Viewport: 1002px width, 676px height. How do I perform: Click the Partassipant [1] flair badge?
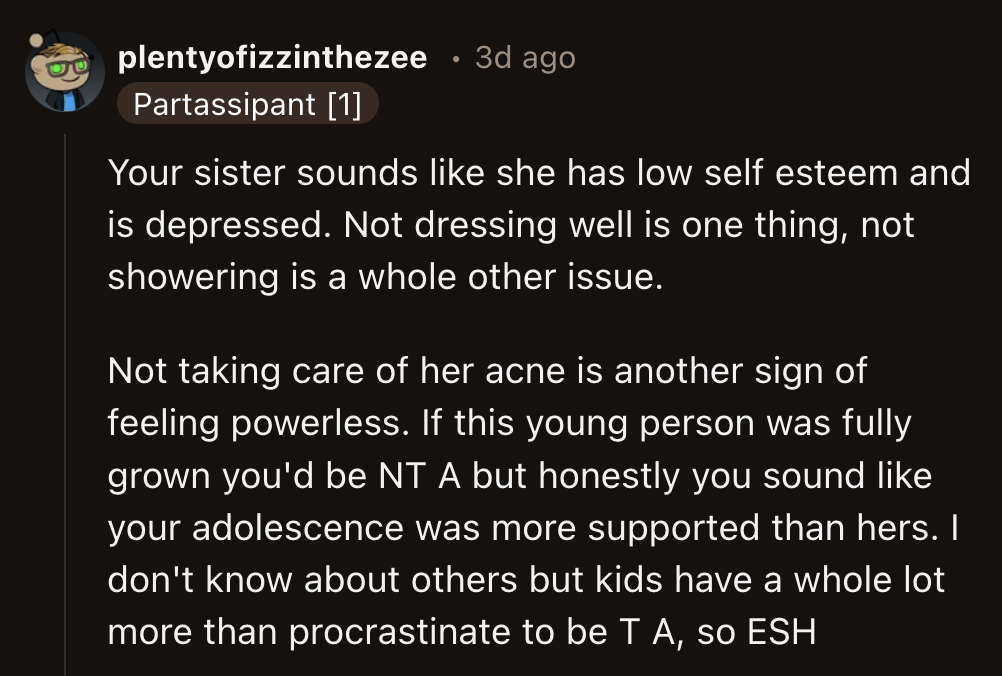click(x=248, y=103)
